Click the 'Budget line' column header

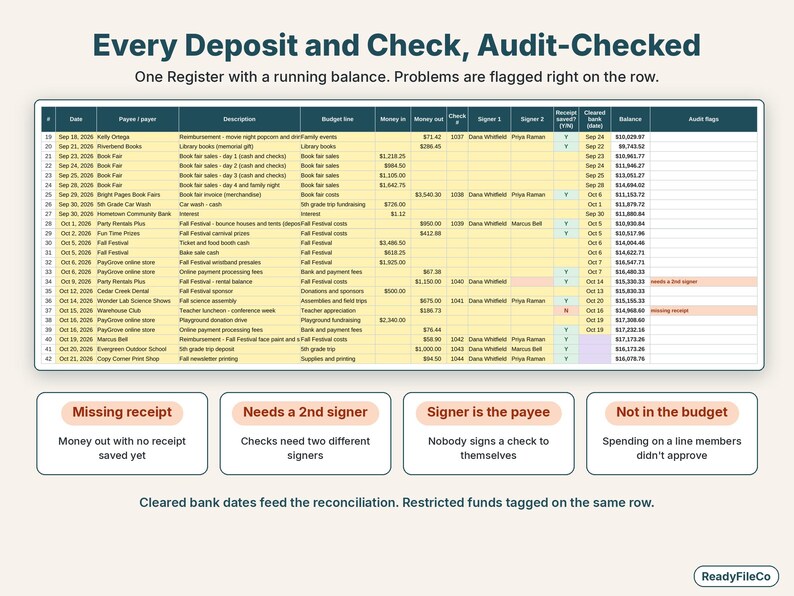338,120
